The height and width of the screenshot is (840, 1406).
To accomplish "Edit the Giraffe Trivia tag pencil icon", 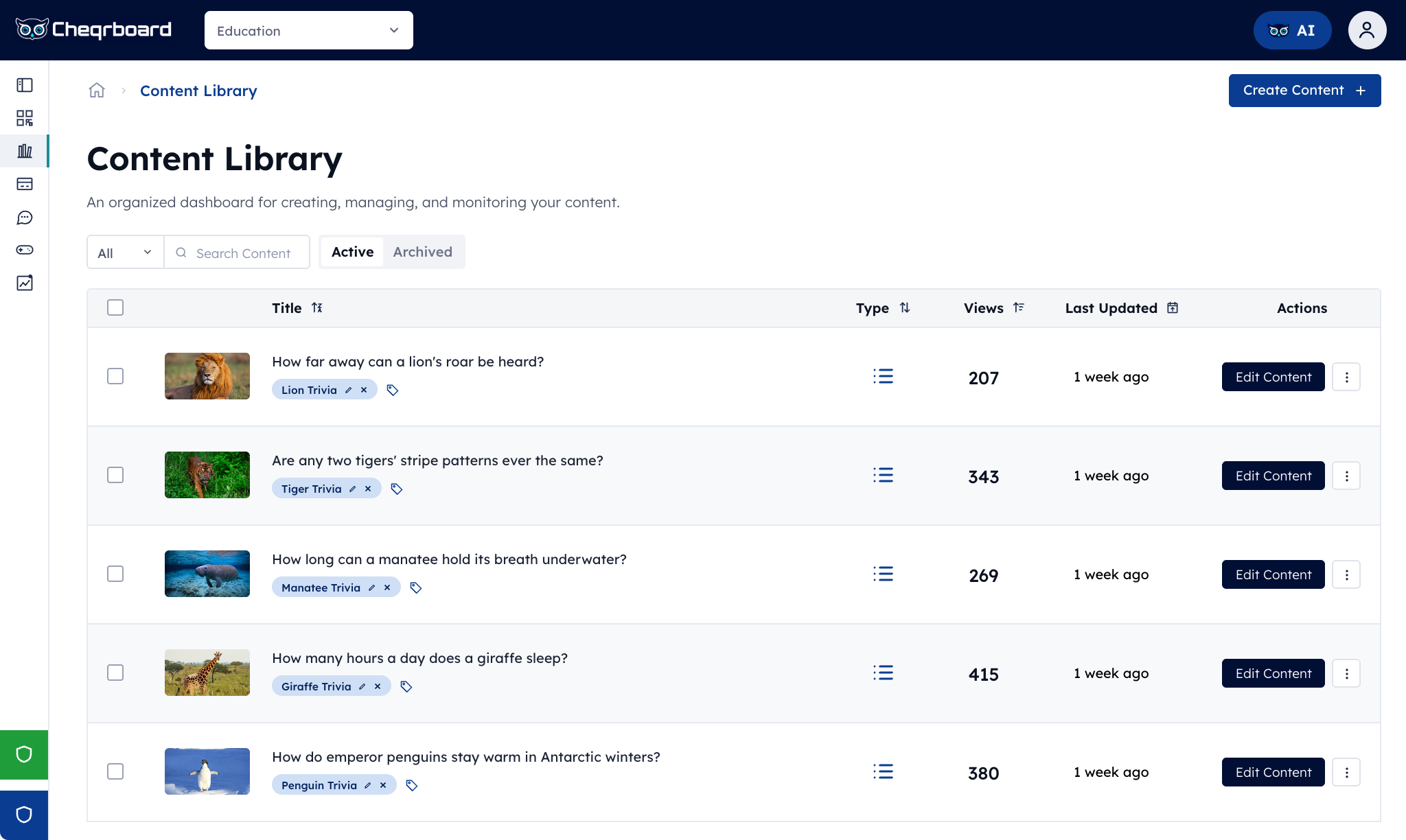I will 362,686.
